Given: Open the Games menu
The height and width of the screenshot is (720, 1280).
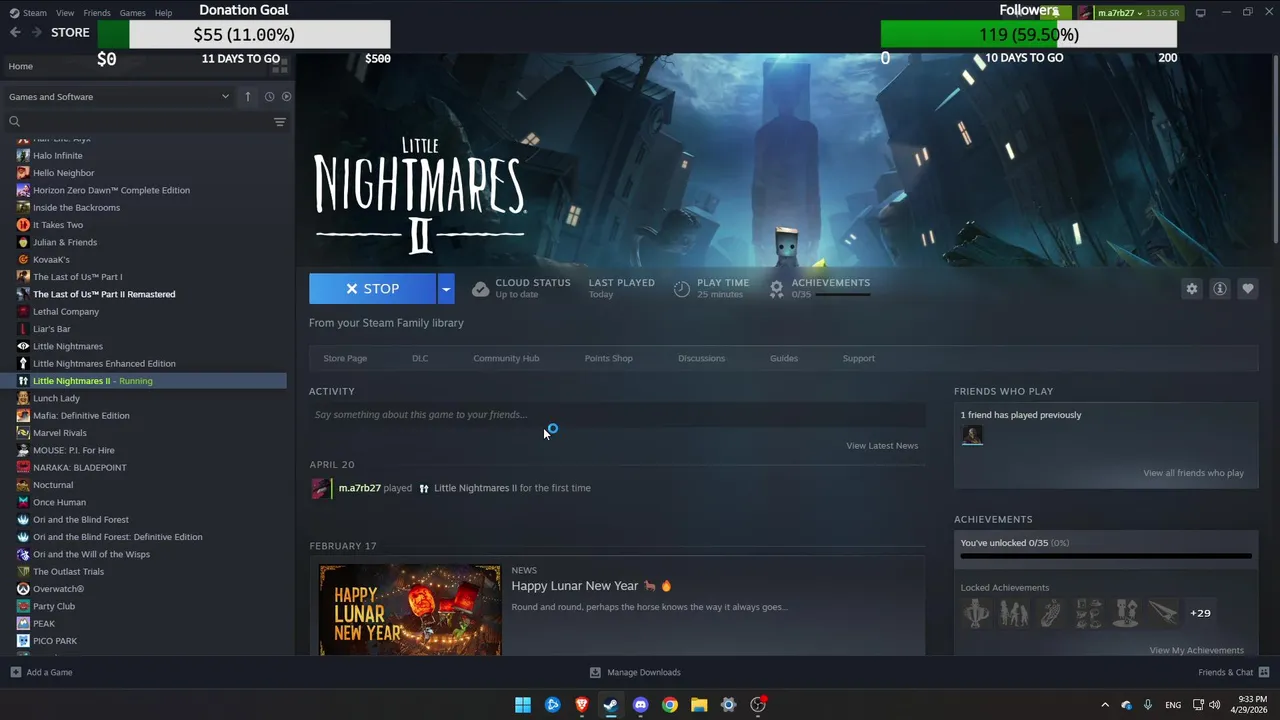Looking at the screenshot, I should click(x=132, y=13).
